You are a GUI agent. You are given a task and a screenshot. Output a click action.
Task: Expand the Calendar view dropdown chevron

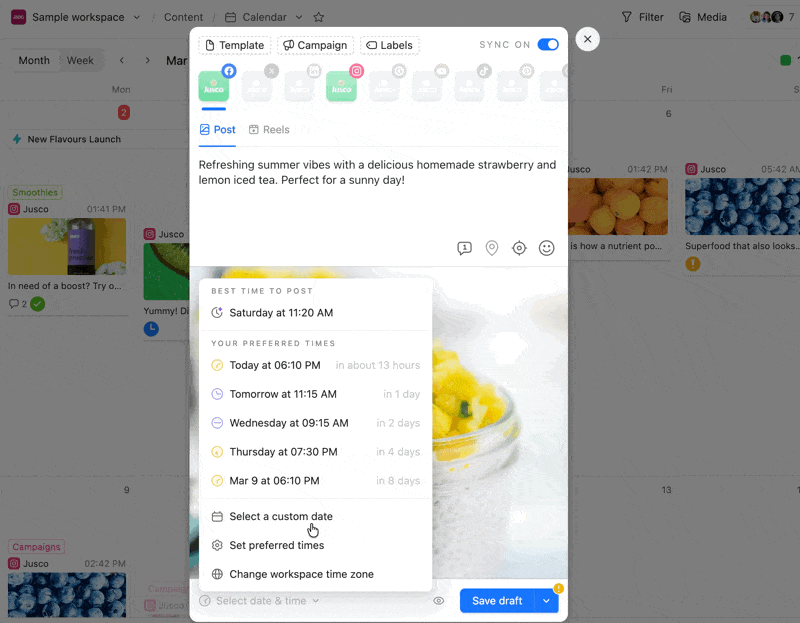point(299,17)
